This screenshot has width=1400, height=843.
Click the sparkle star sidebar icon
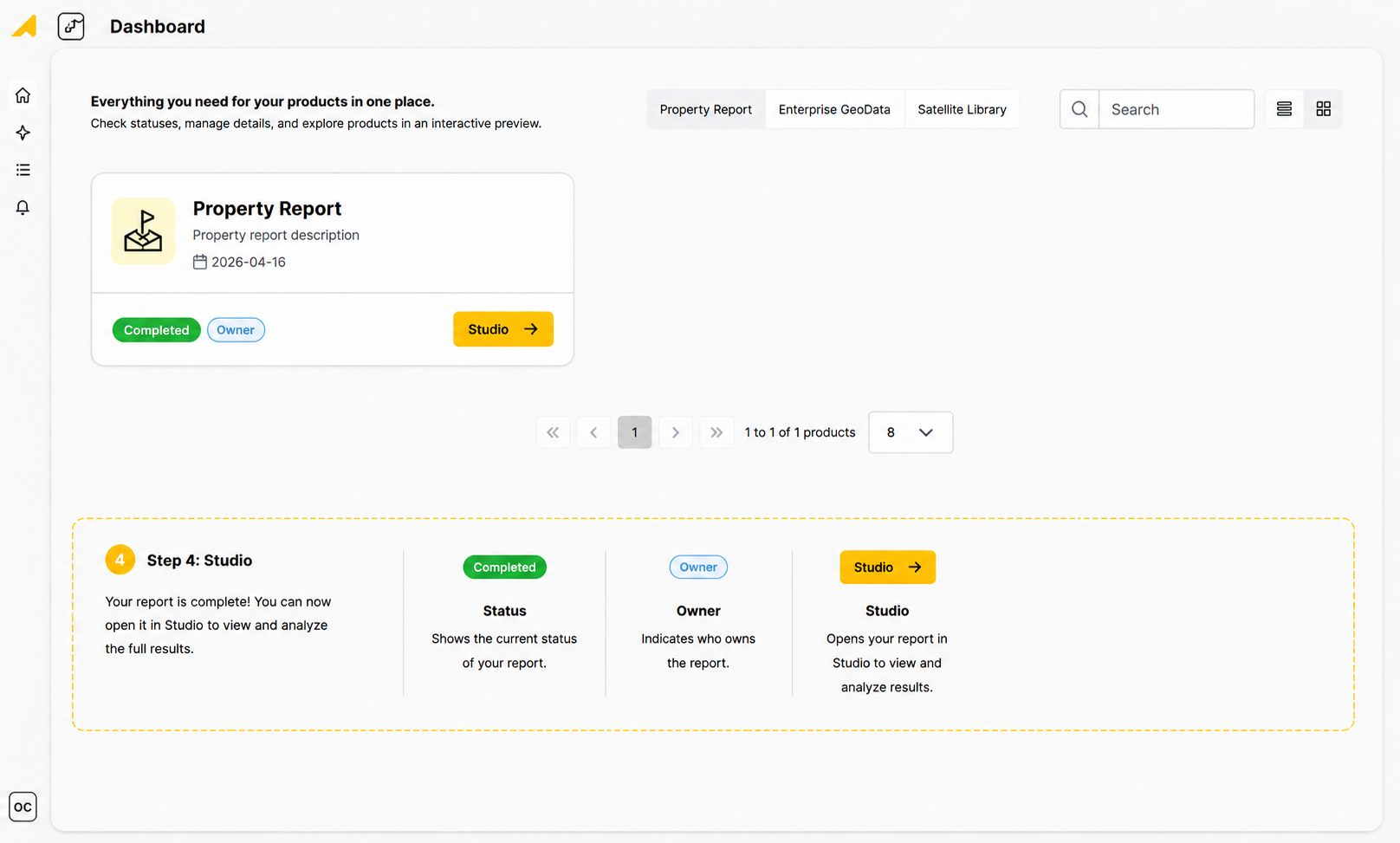(x=23, y=133)
